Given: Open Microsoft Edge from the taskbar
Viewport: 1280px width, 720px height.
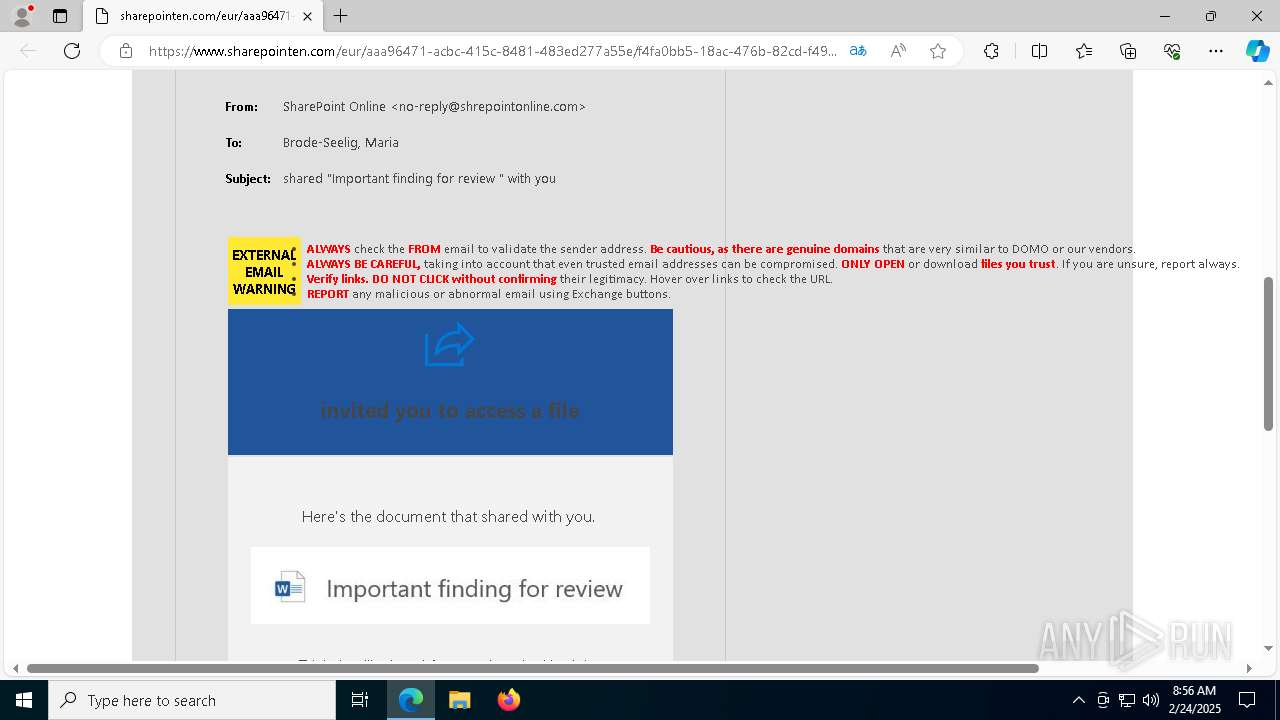Looking at the screenshot, I should 411,700.
